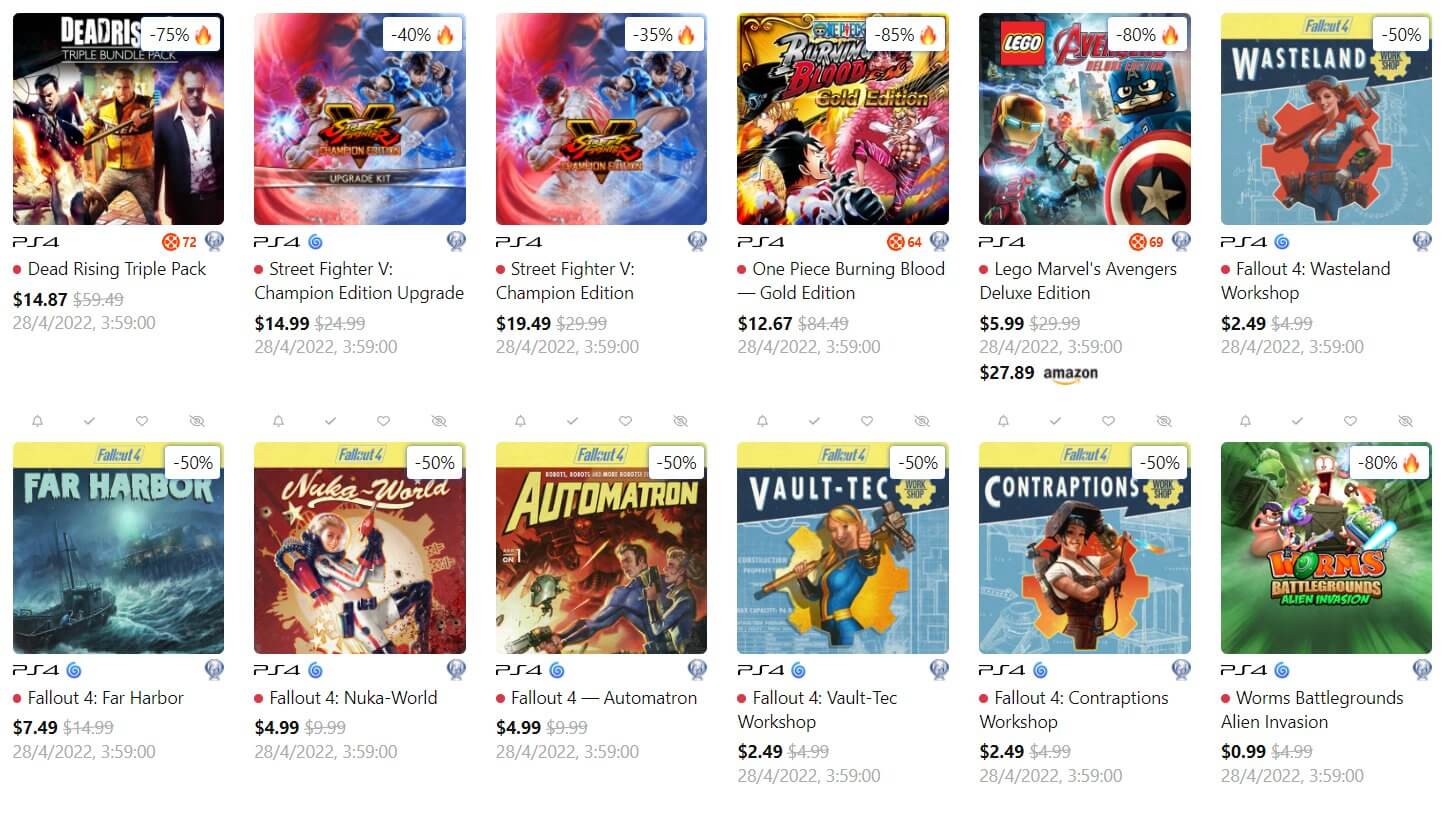
Task: Click the PS Plus swirl icon beside Wasteland Workshop
Action: [x=1282, y=241]
